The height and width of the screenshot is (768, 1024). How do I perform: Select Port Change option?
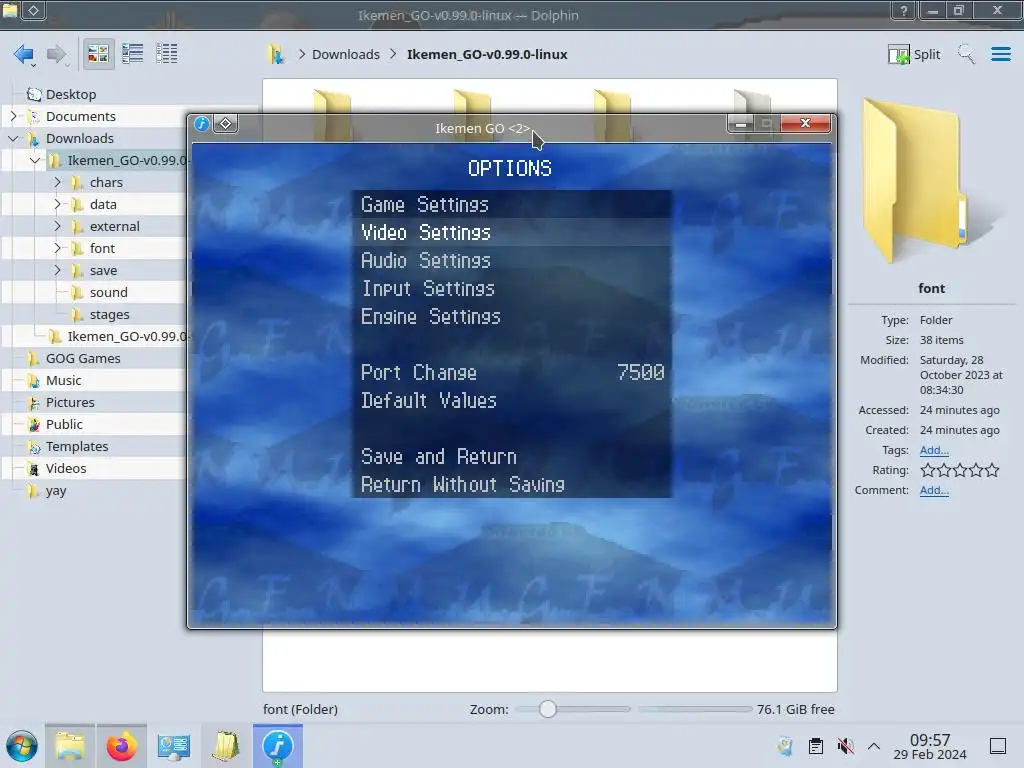click(x=512, y=372)
